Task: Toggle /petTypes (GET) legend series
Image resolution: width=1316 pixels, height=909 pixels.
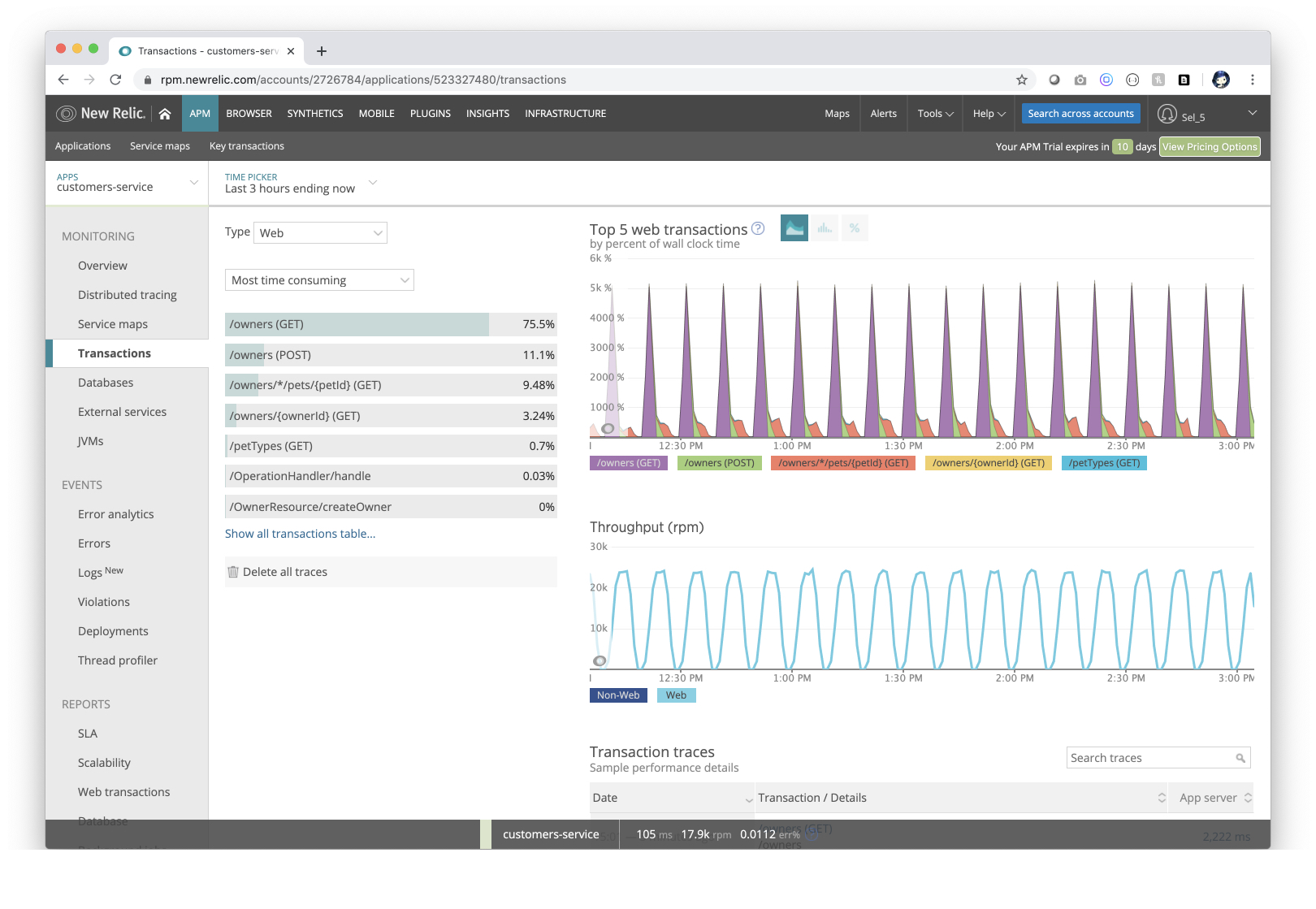Action: (1104, 463)
